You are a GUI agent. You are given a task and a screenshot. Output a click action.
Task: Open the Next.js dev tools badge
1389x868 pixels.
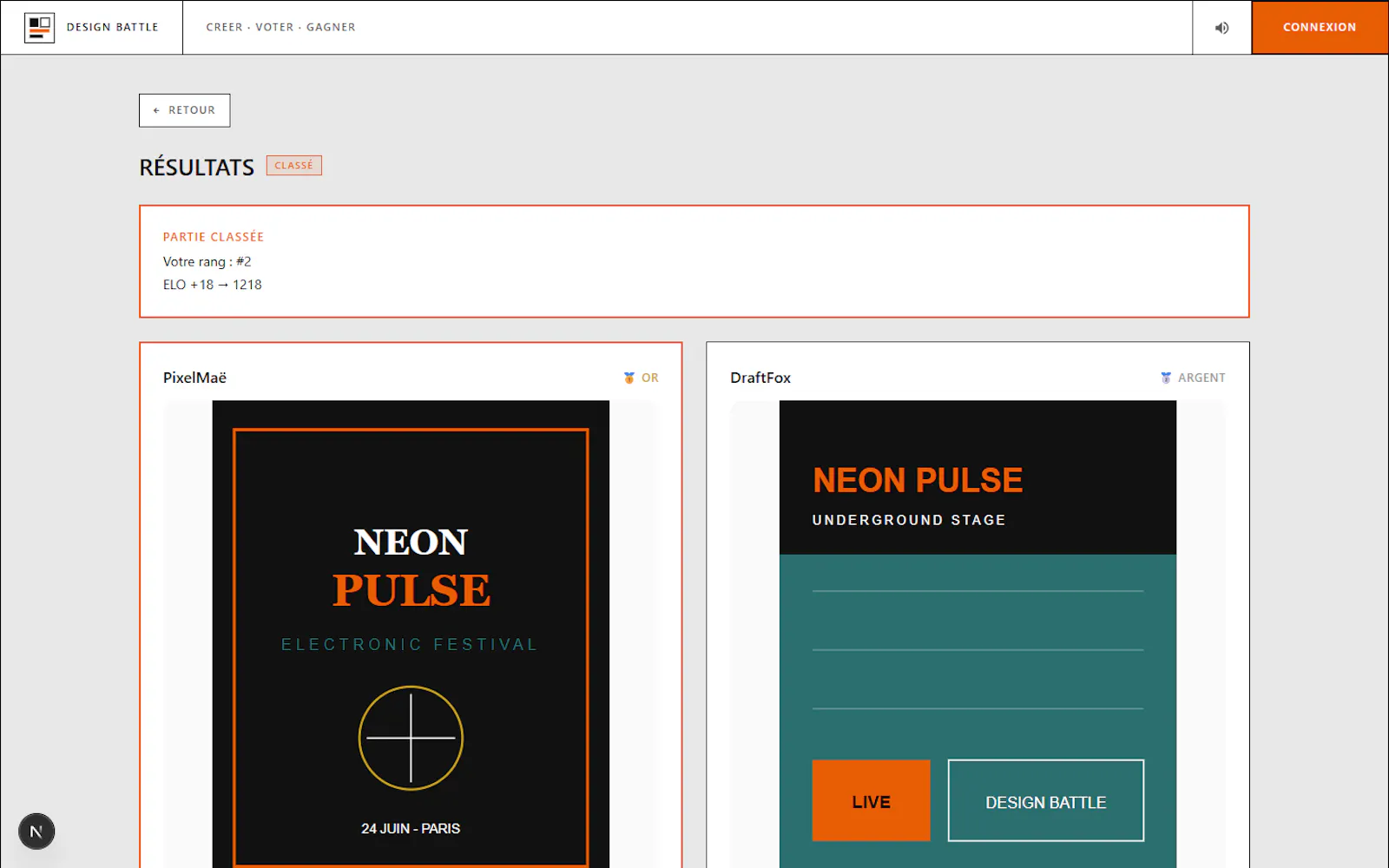[36, 832]
